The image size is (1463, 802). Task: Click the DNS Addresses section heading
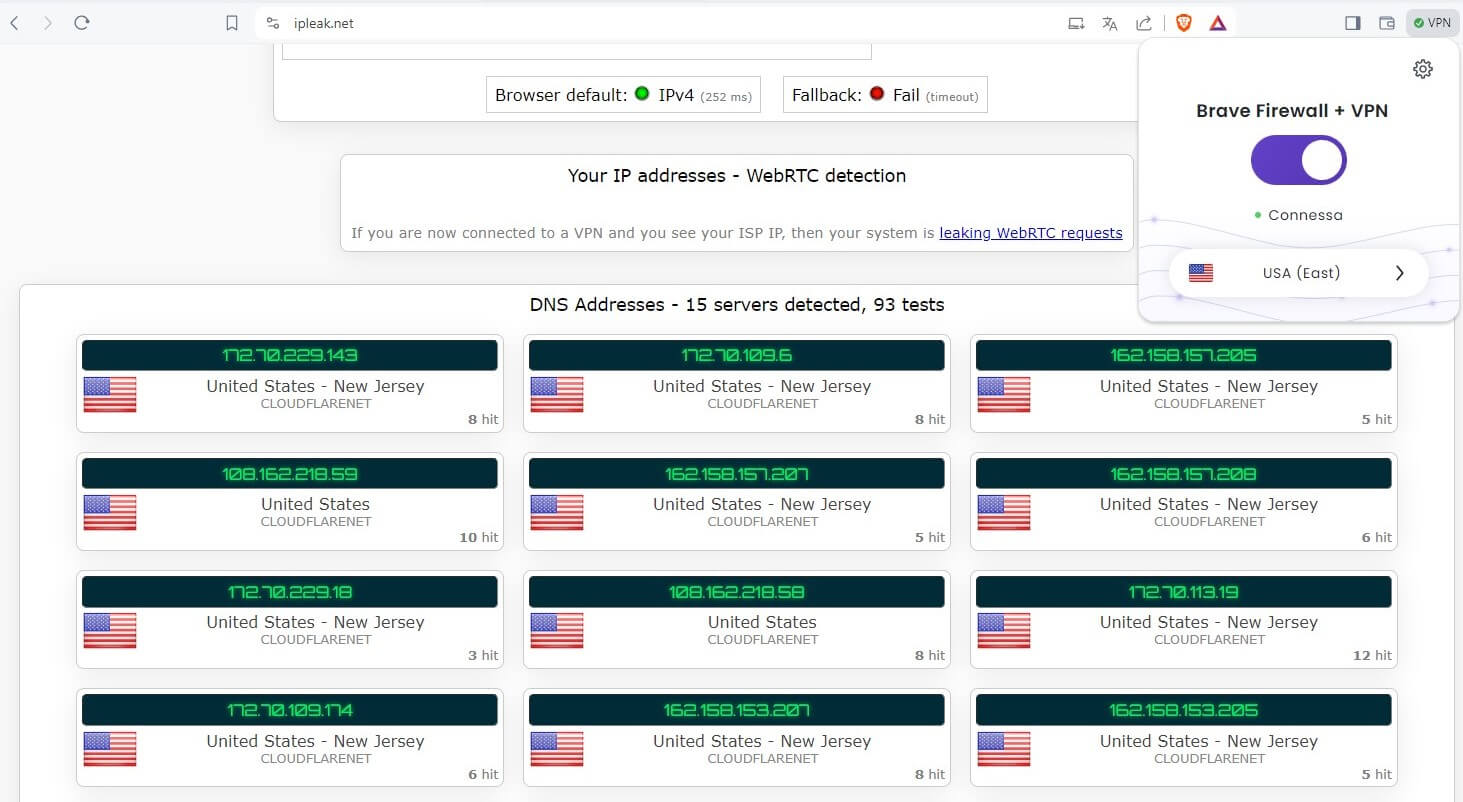coord(737,304)
